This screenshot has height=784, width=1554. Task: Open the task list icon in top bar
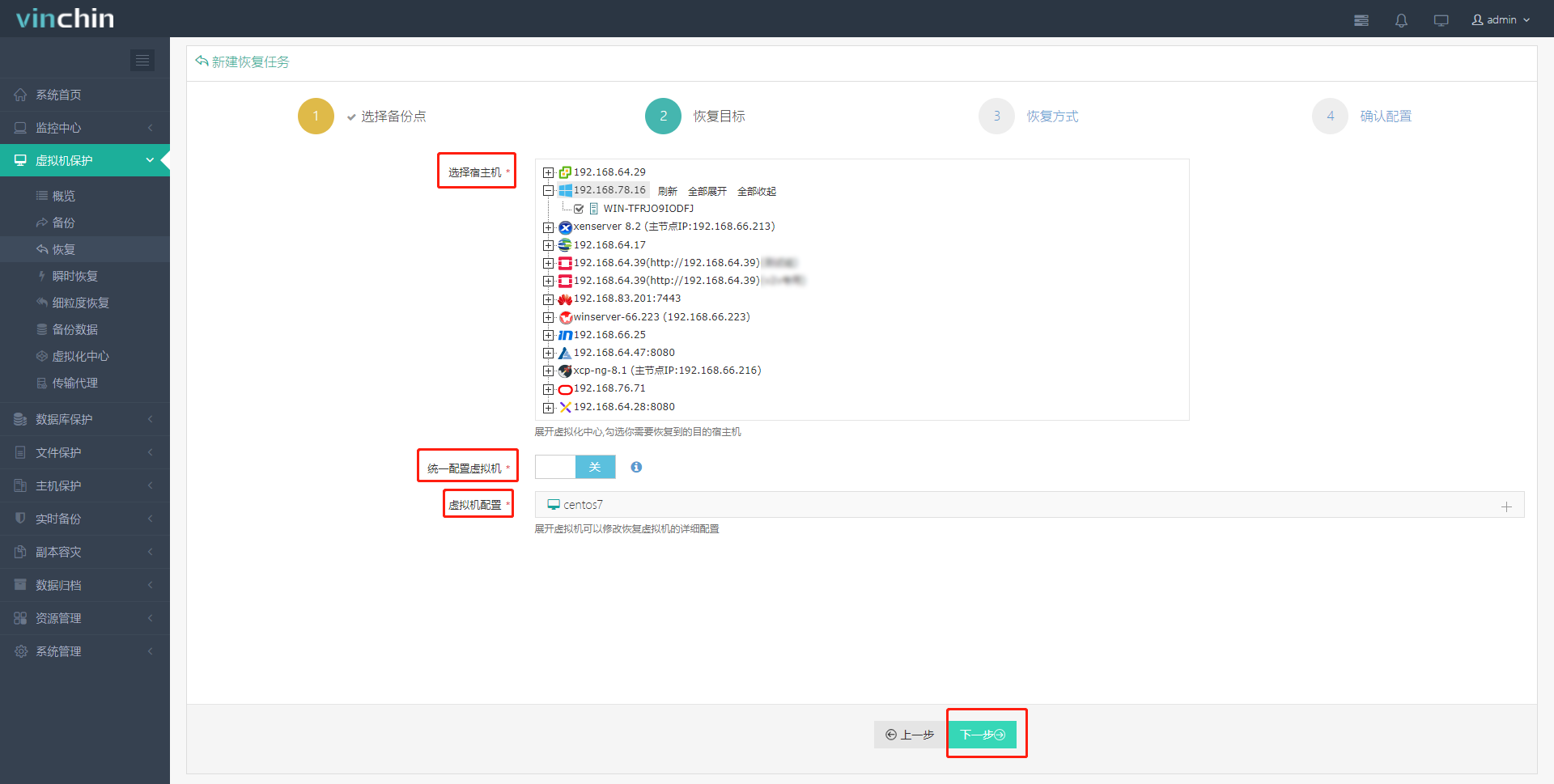click(1361, 20)
